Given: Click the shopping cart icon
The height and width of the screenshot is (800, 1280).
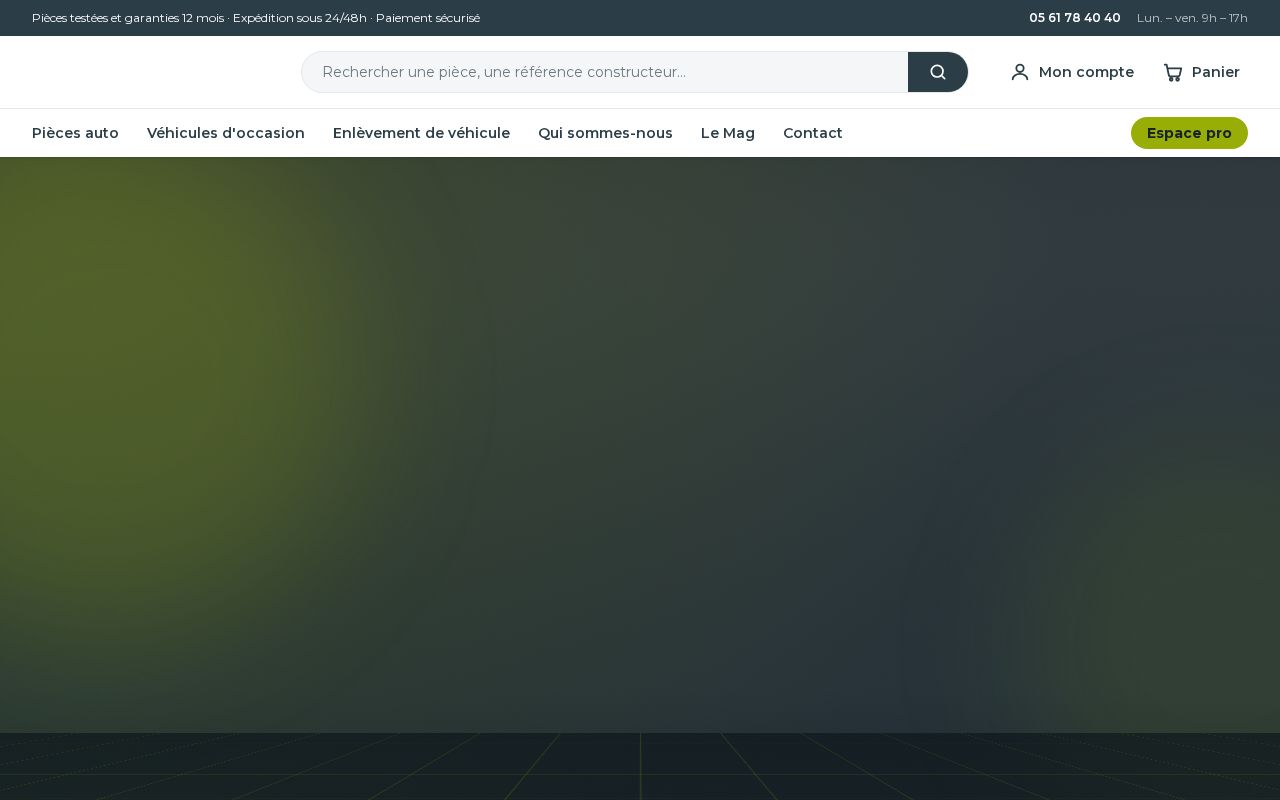Looking at the screenshot, I should 1173,72.
